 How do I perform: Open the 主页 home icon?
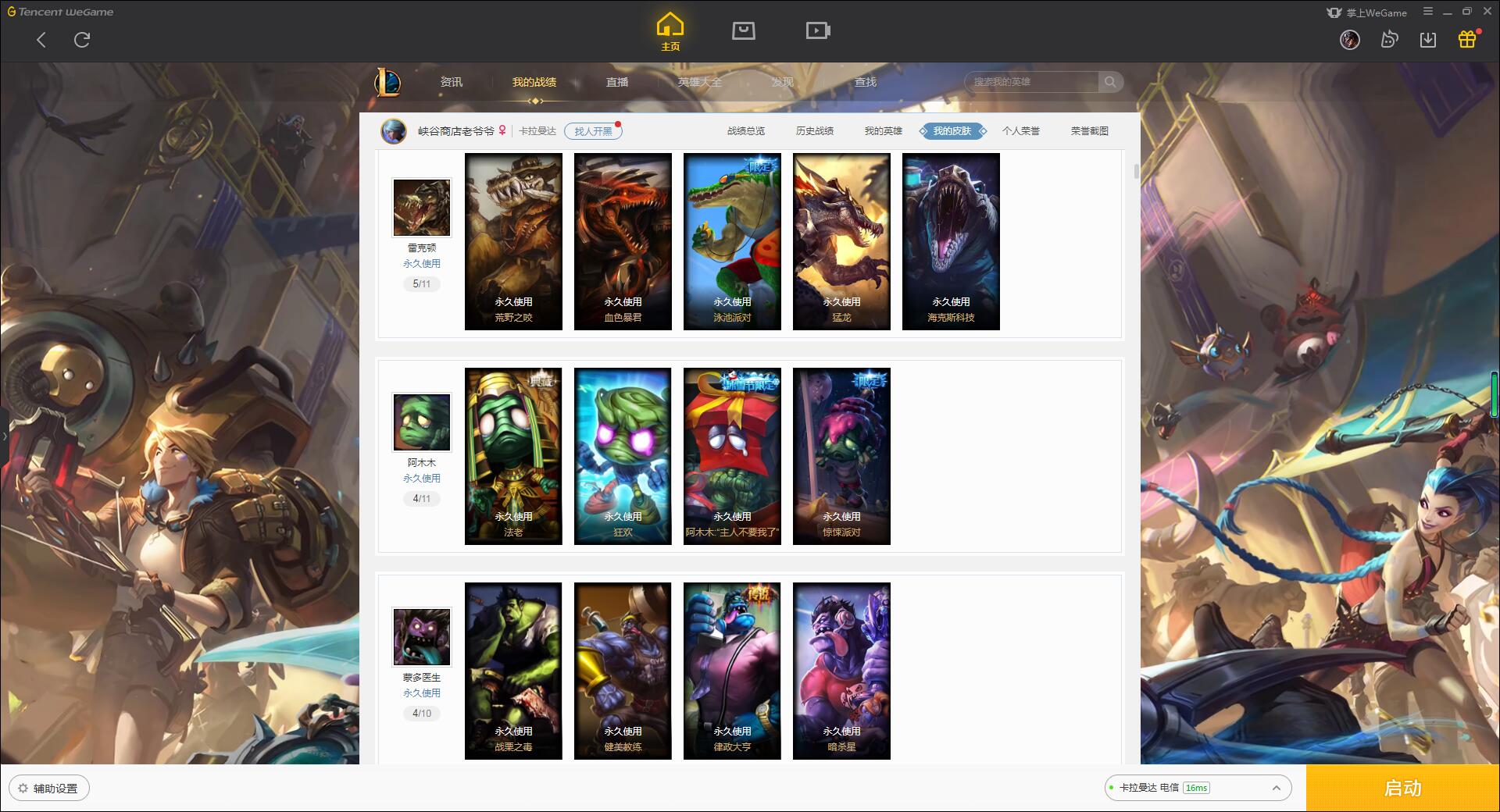pyautogui.click(x=670, y=31)
